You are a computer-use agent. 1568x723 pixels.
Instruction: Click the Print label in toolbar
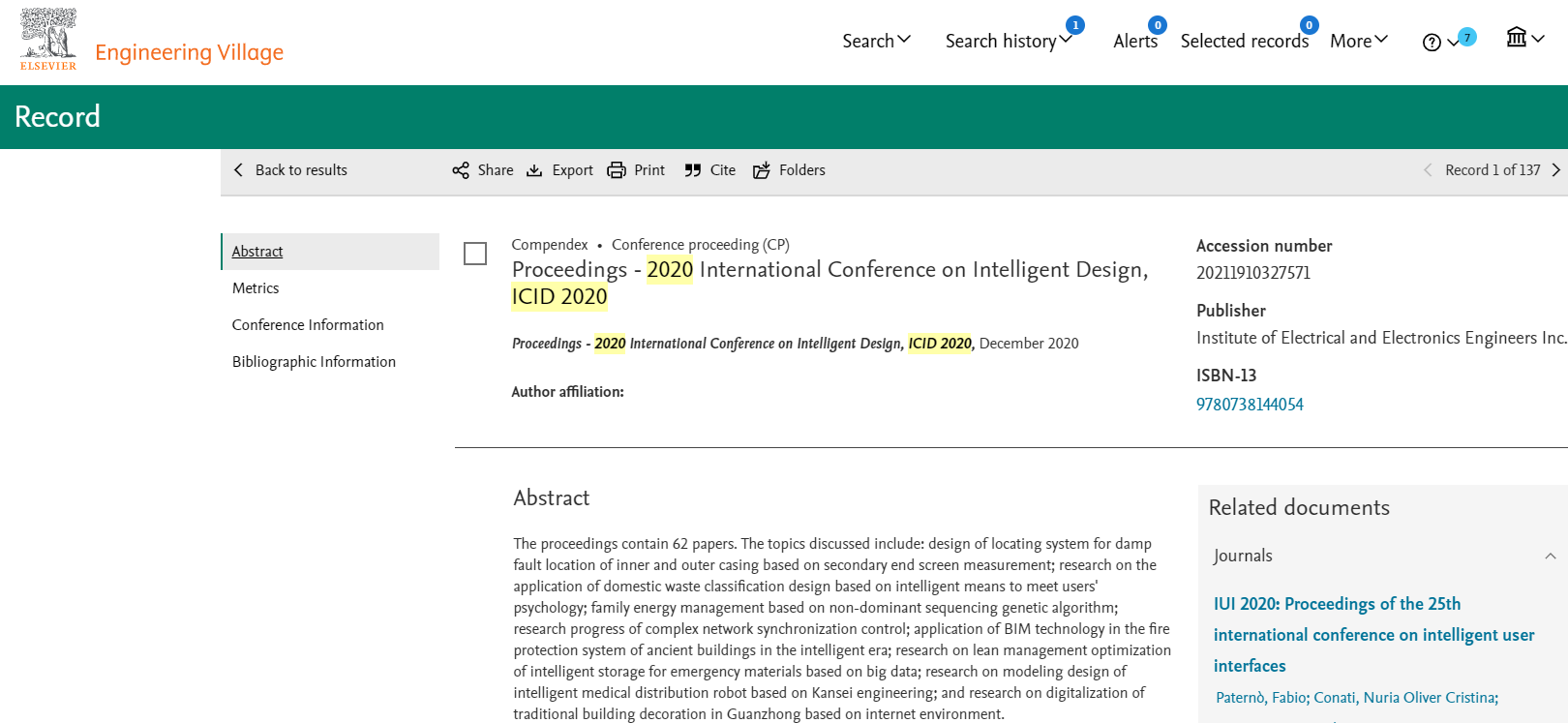[x=649, y=170]
